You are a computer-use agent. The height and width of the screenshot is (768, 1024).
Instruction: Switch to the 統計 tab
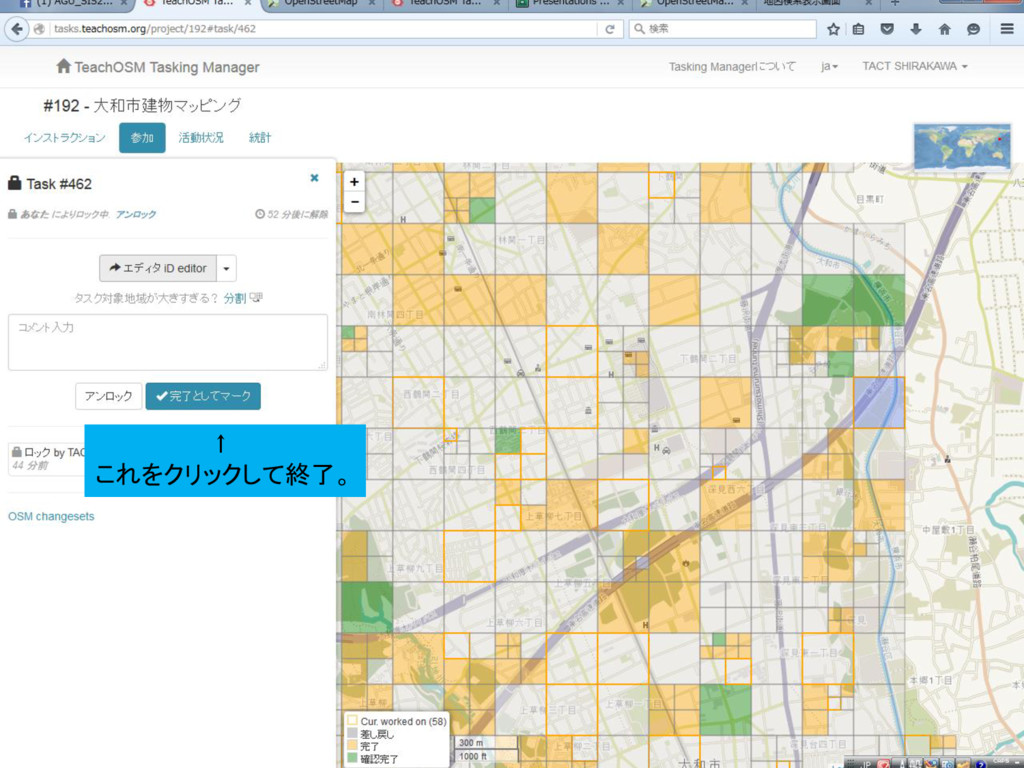click(259, 138)
